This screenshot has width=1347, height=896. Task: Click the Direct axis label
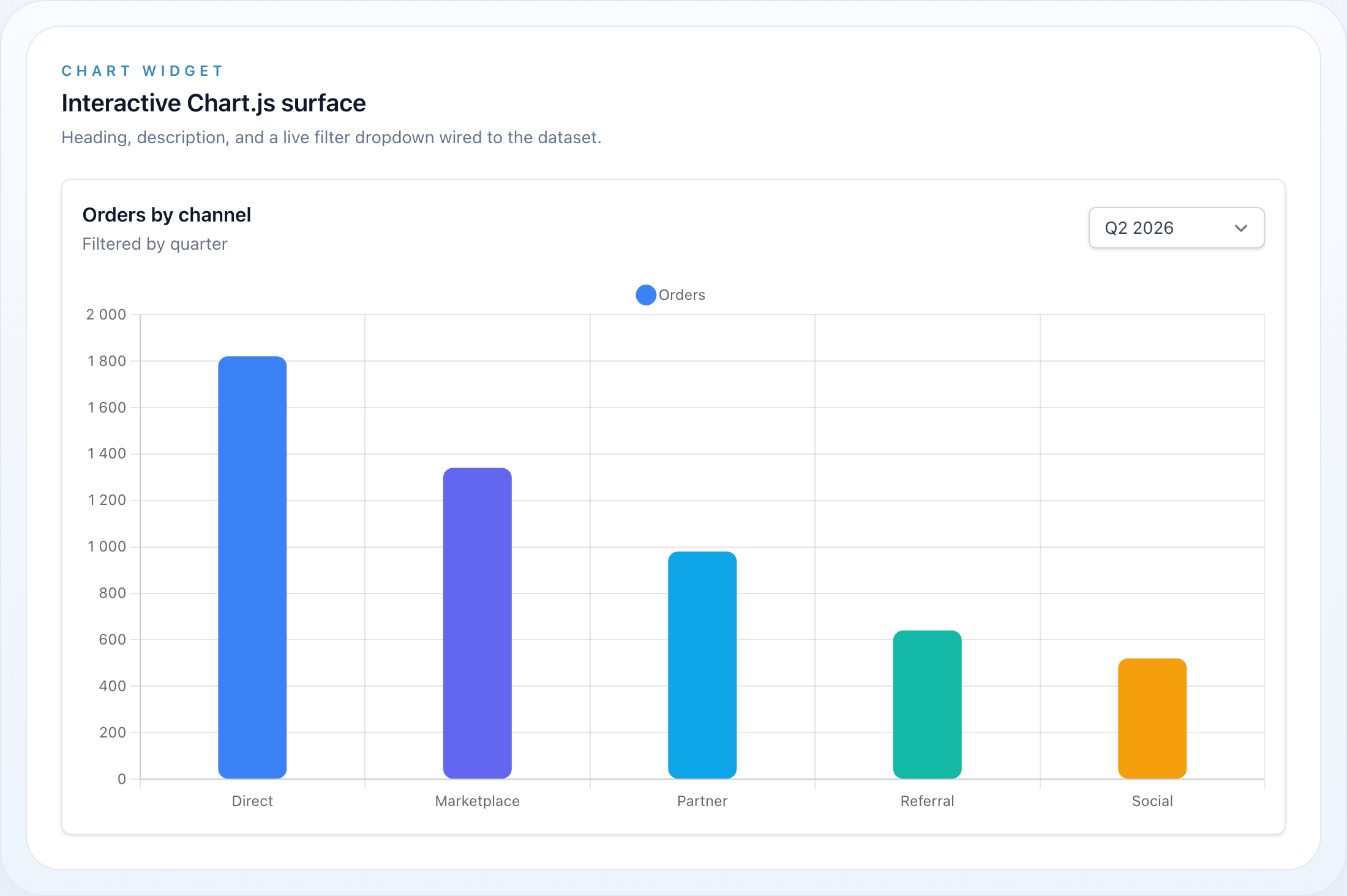coord(252,801)
